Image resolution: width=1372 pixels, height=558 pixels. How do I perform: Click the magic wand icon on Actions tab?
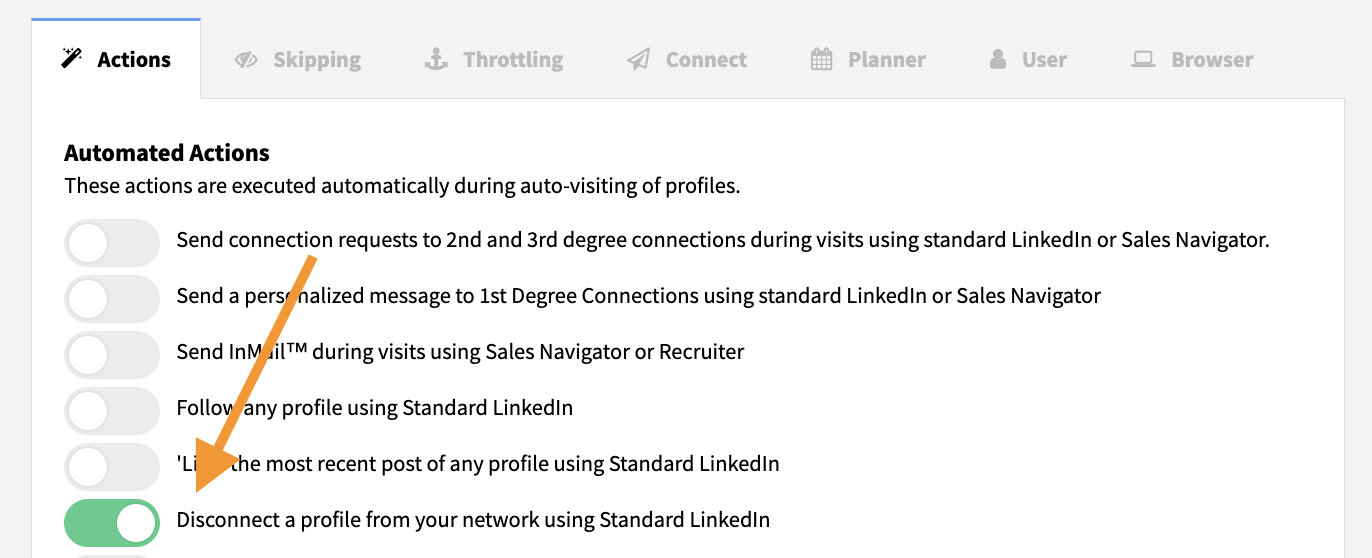[71, 60]
